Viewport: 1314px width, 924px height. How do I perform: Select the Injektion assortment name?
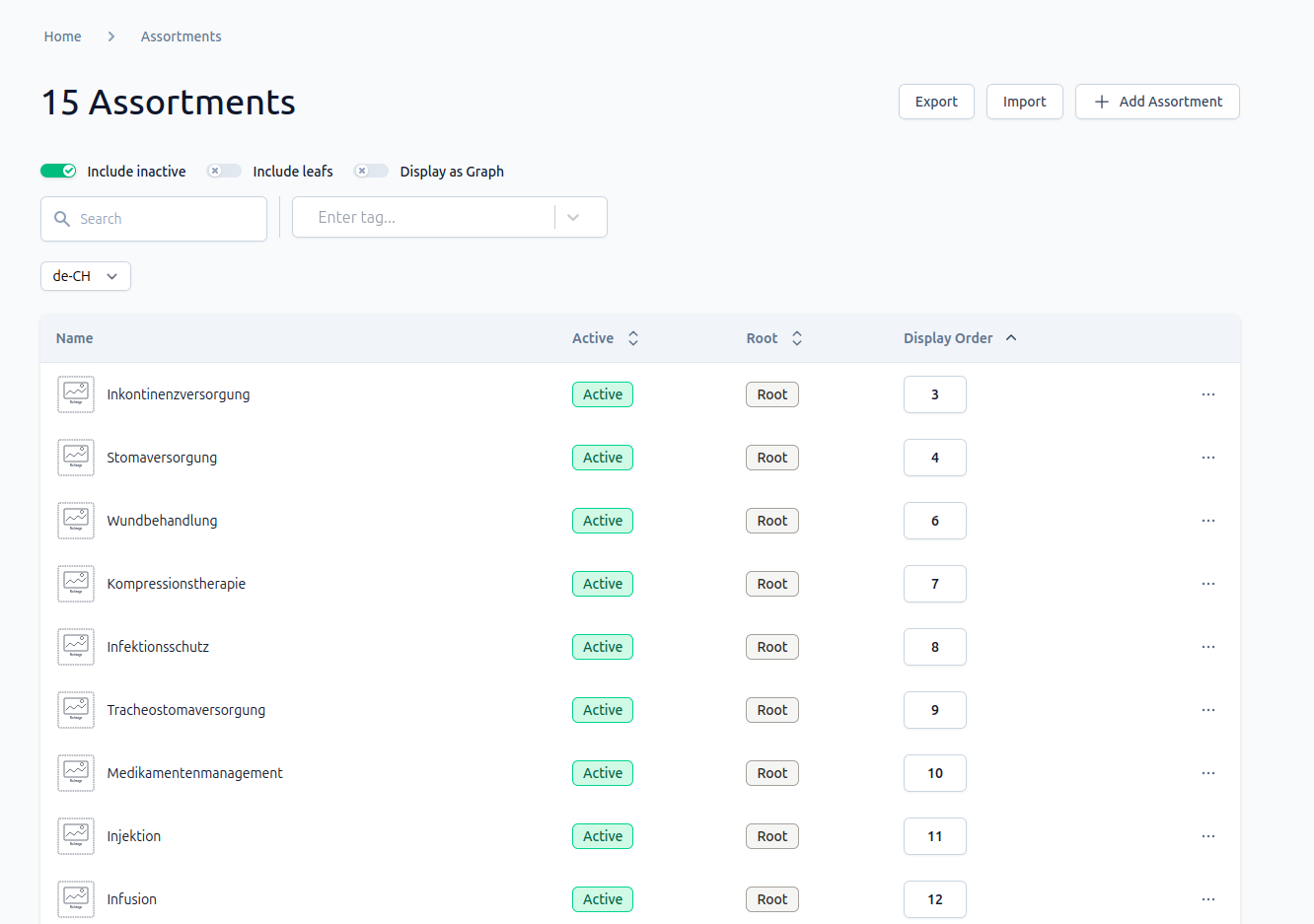tap(134, 836)
